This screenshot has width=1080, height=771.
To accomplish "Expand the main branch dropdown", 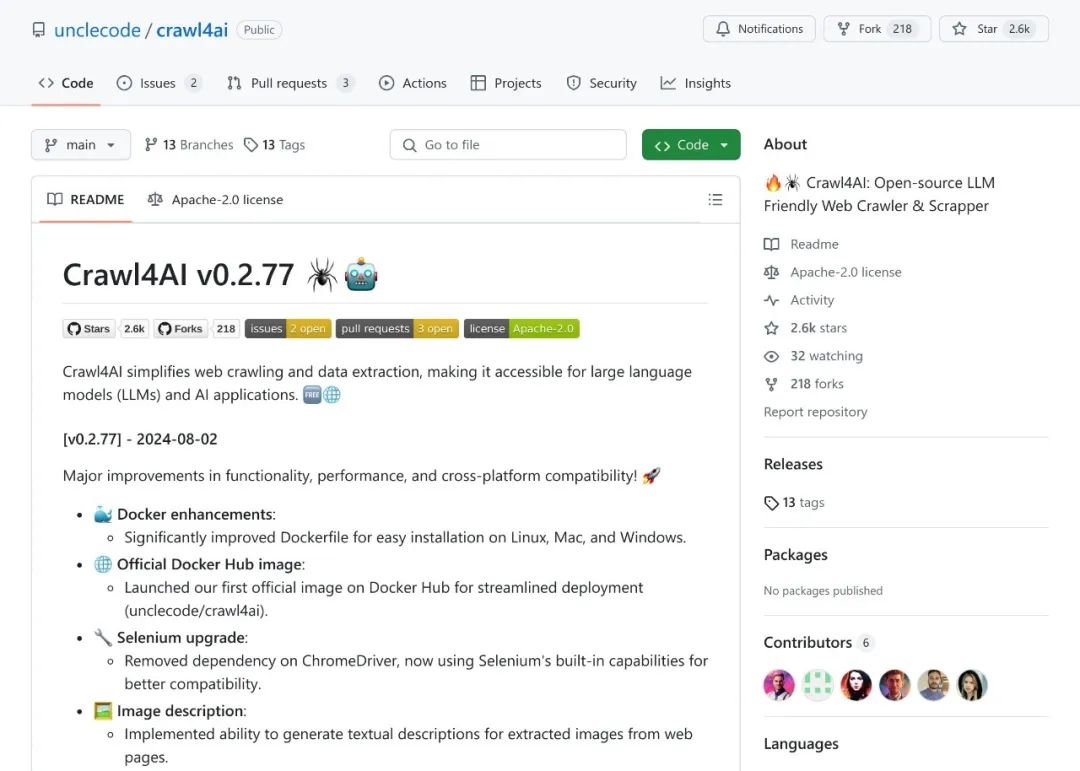I will 81,145.
